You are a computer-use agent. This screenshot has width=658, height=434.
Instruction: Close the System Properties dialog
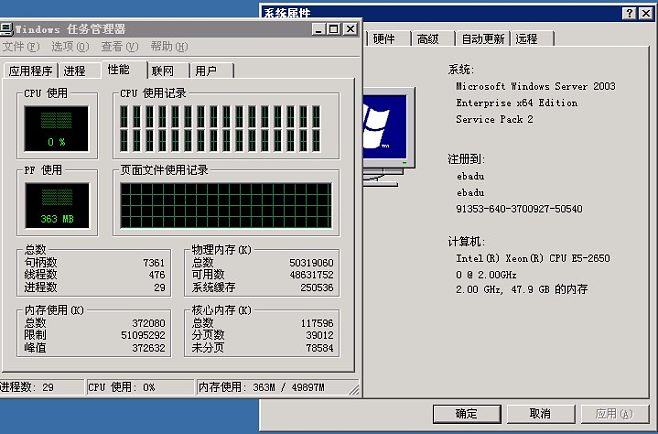[x=646, y=13]
